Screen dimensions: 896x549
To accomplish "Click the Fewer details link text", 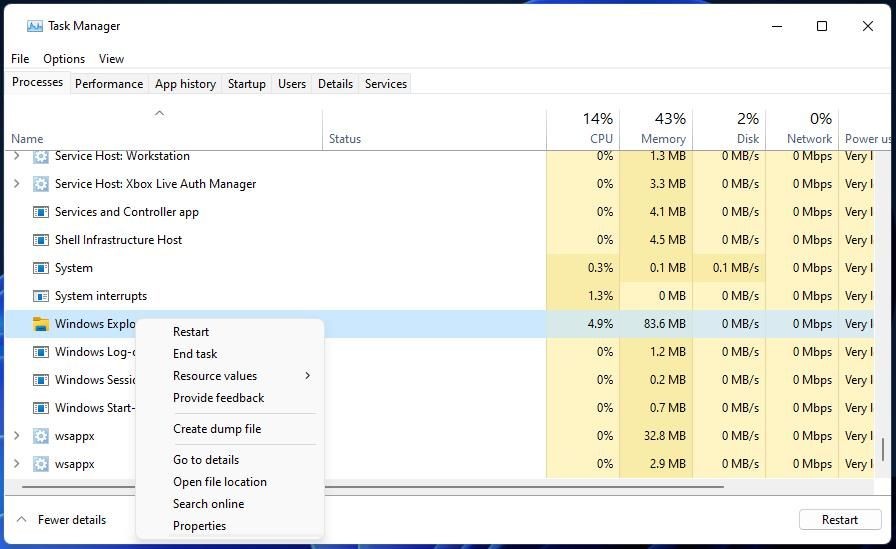I will 72,520.
